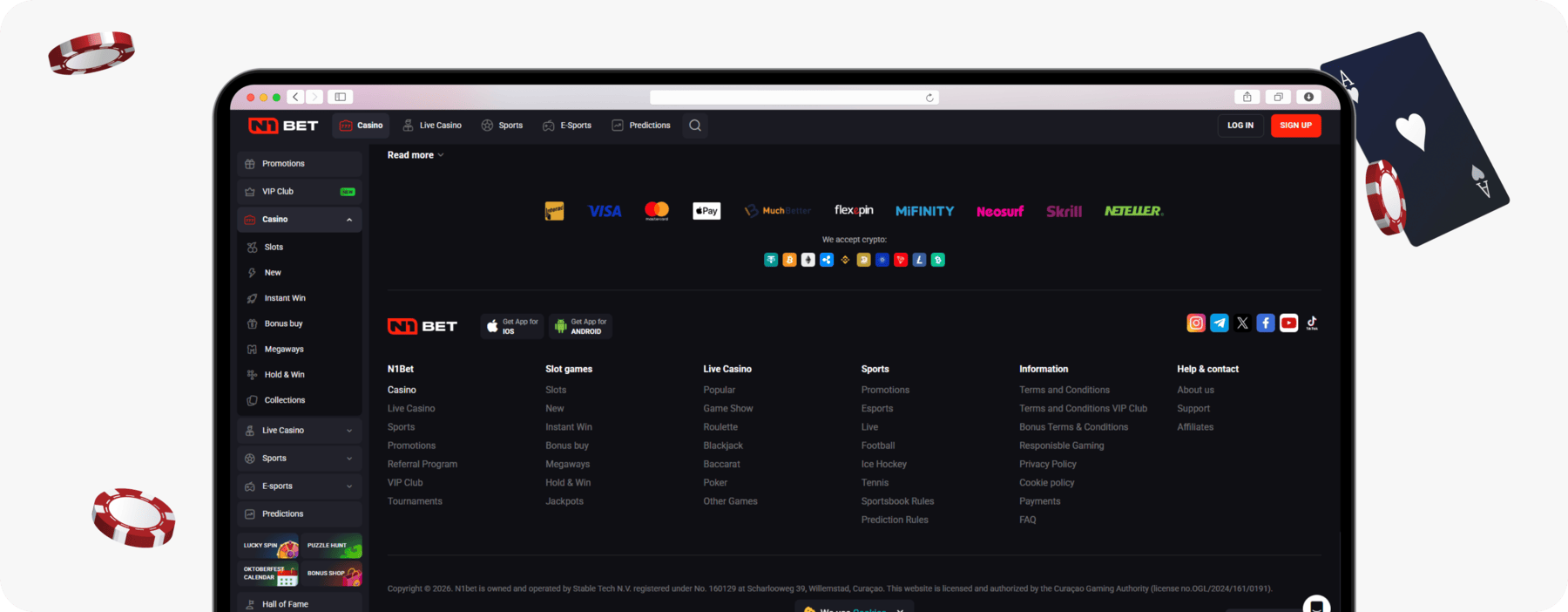Open the Sports top navigation tab

503,126
